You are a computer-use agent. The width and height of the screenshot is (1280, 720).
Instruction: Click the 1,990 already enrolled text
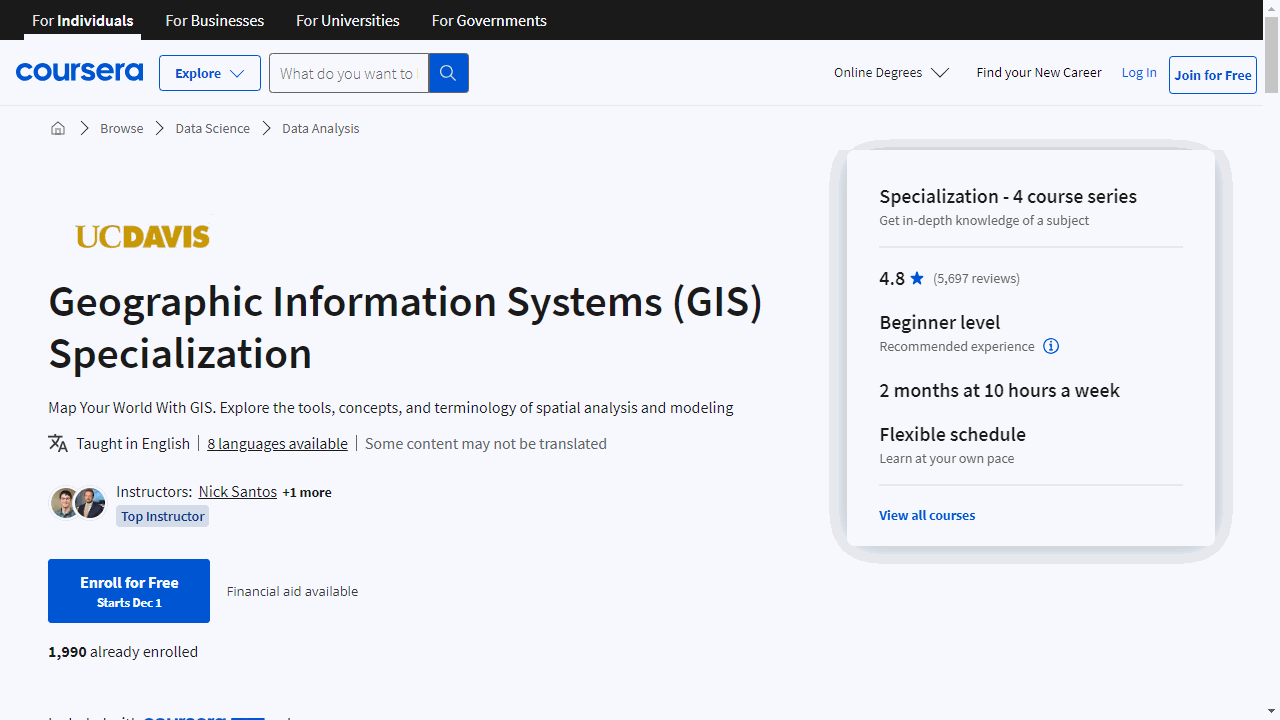123,651
